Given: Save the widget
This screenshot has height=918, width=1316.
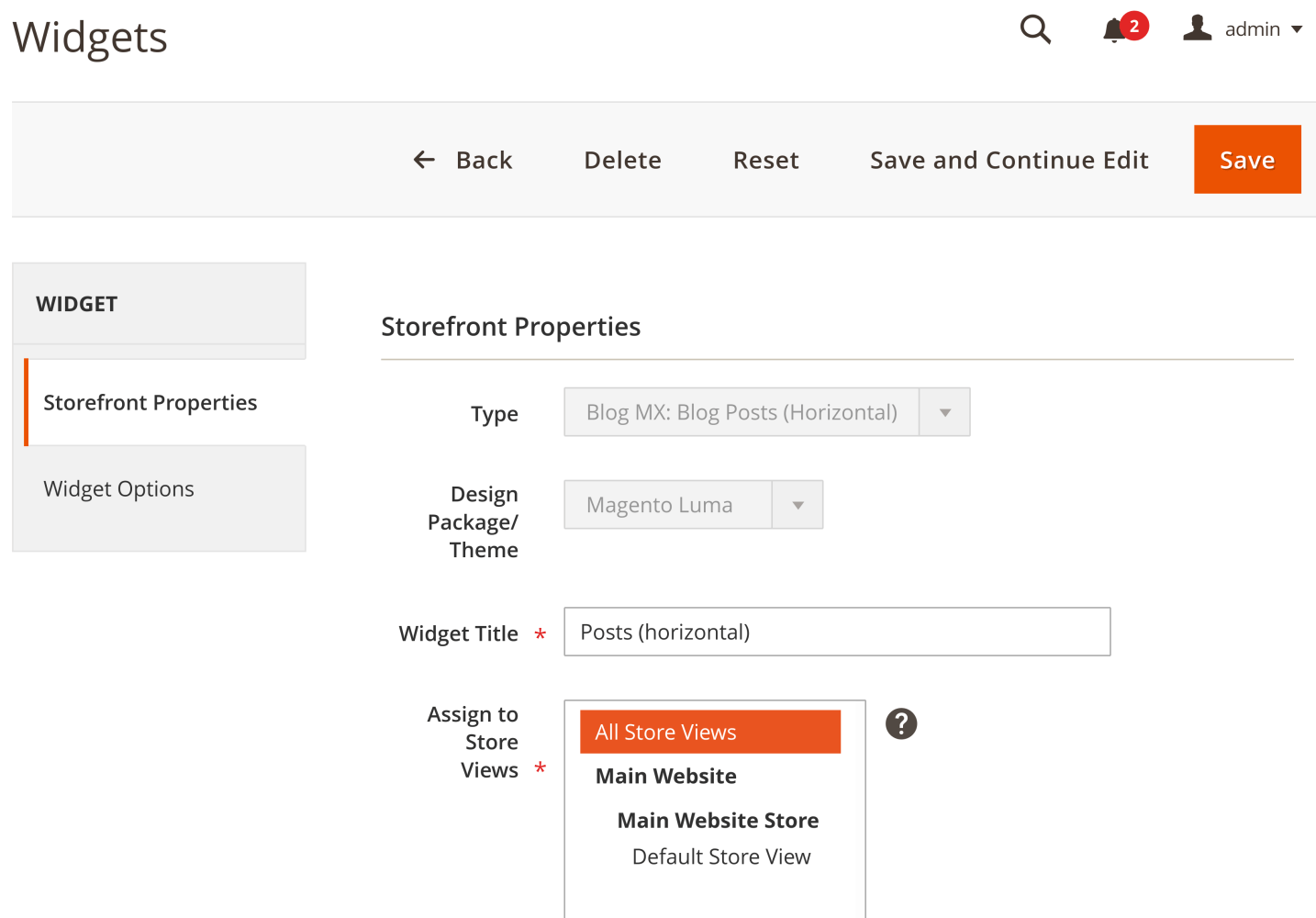Looking at the screenshot, I should coord(1247,160).
